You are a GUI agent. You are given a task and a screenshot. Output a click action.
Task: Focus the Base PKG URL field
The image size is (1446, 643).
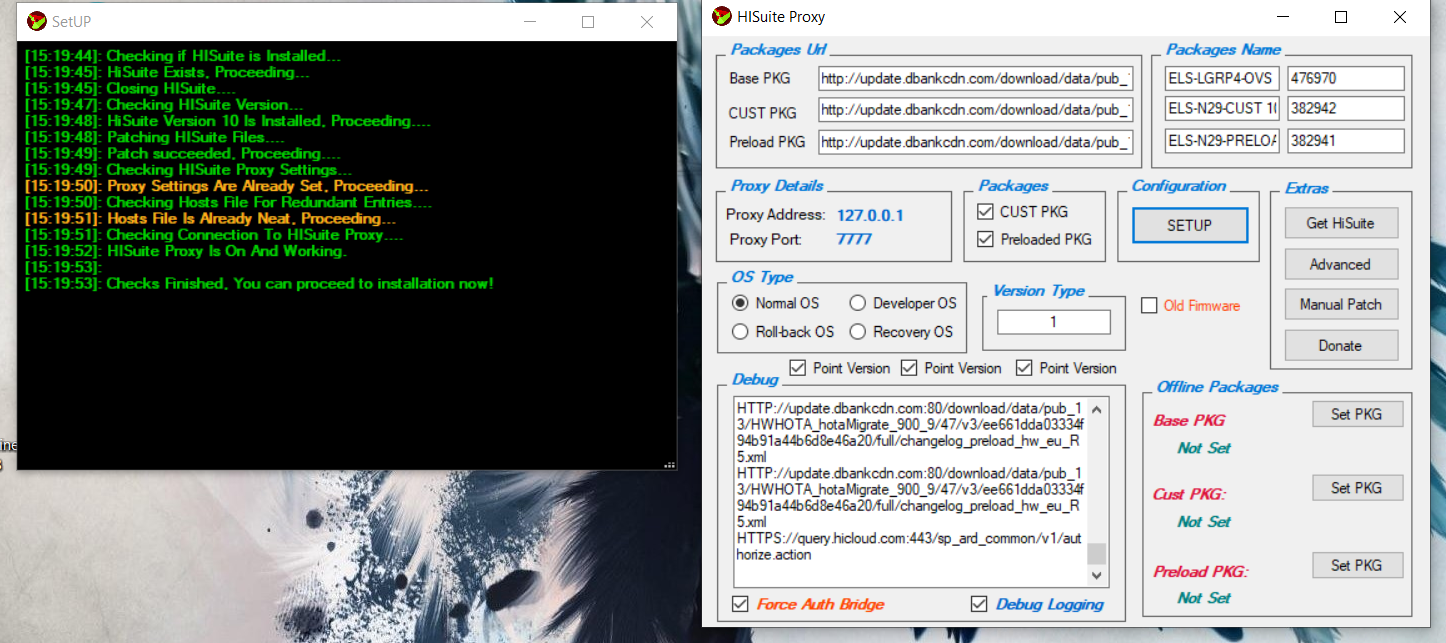(x=976, y=79)
